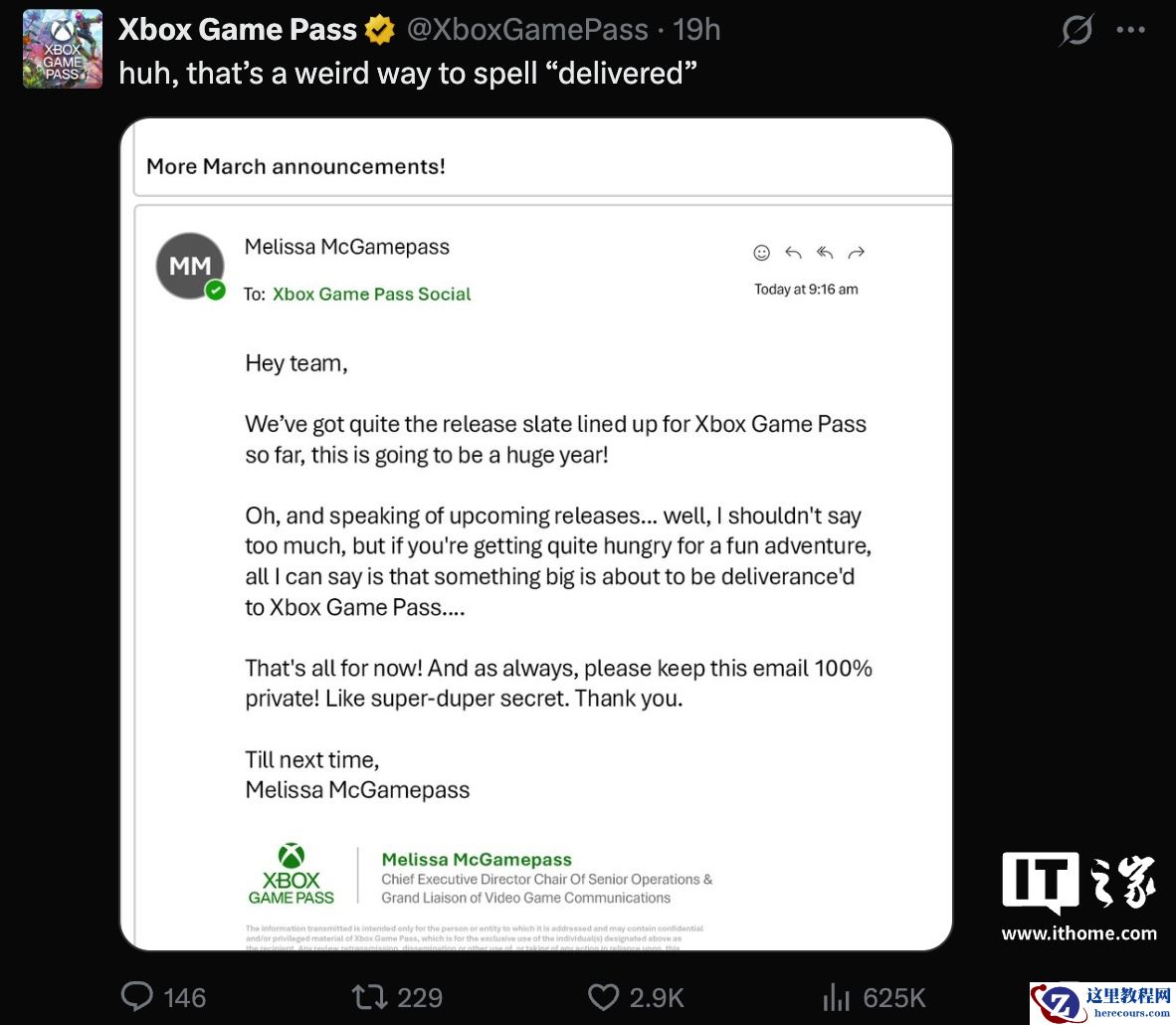Click the Grok slash-circle icon

pyautogui.click(x=1076, y=31)
